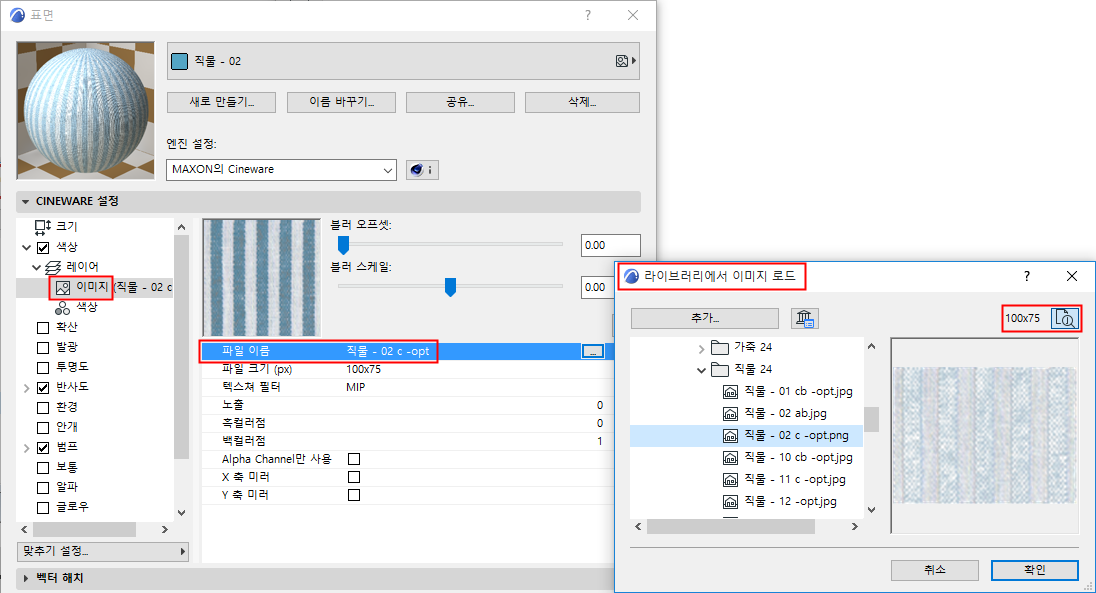Open the 엔진 설정 MAXON Cineware dropdown
The width and height of the screenshot is (1096, 593).
tap(281, 170)
